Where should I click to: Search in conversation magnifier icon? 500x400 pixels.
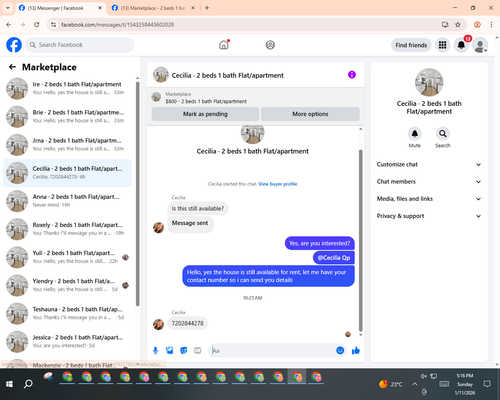point(443,134)
